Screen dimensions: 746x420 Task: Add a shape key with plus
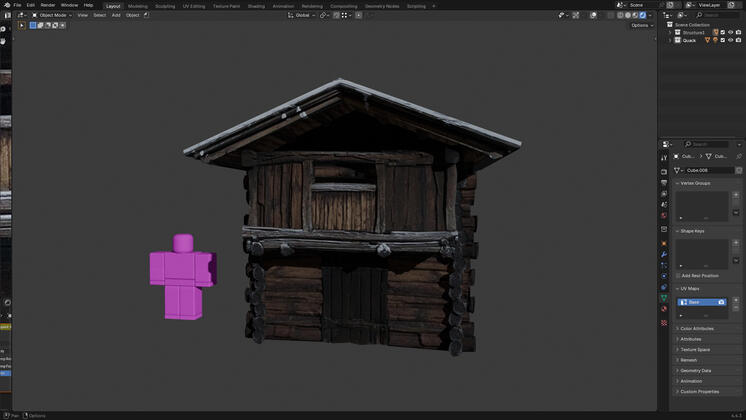[736, 243]
